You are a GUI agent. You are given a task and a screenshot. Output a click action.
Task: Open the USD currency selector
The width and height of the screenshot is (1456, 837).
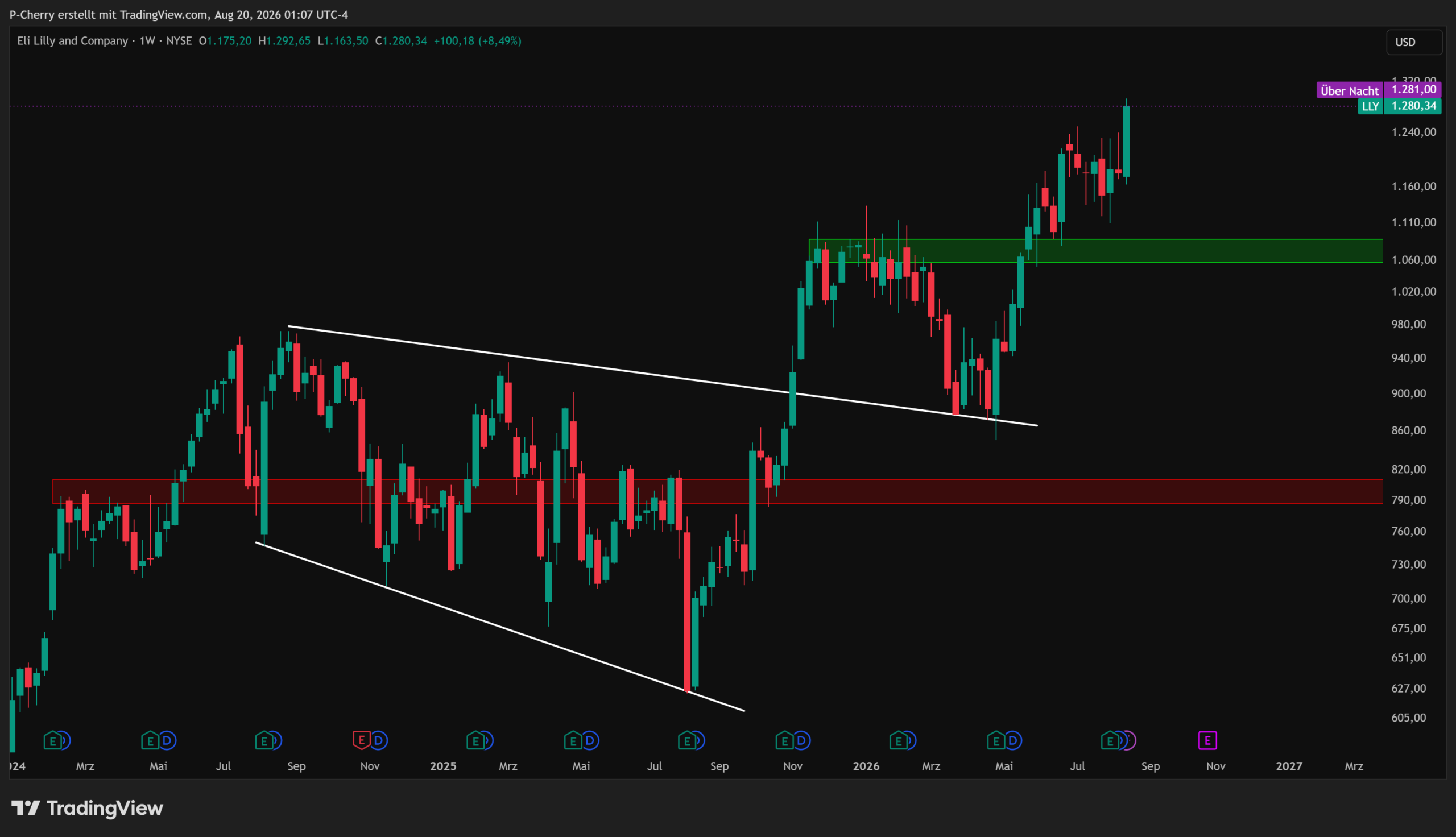tap(1413, 42)
